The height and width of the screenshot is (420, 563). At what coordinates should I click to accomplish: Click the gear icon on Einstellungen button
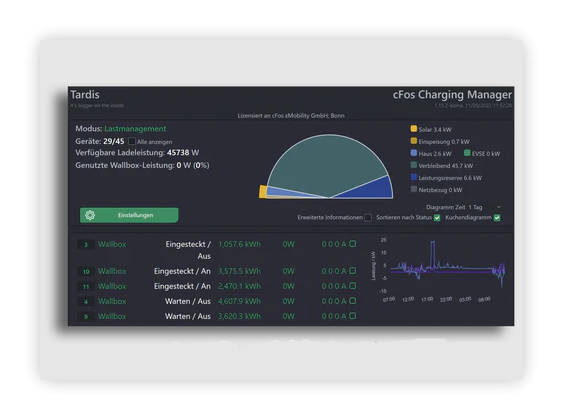pyautogui.click(x=90, y=215)
